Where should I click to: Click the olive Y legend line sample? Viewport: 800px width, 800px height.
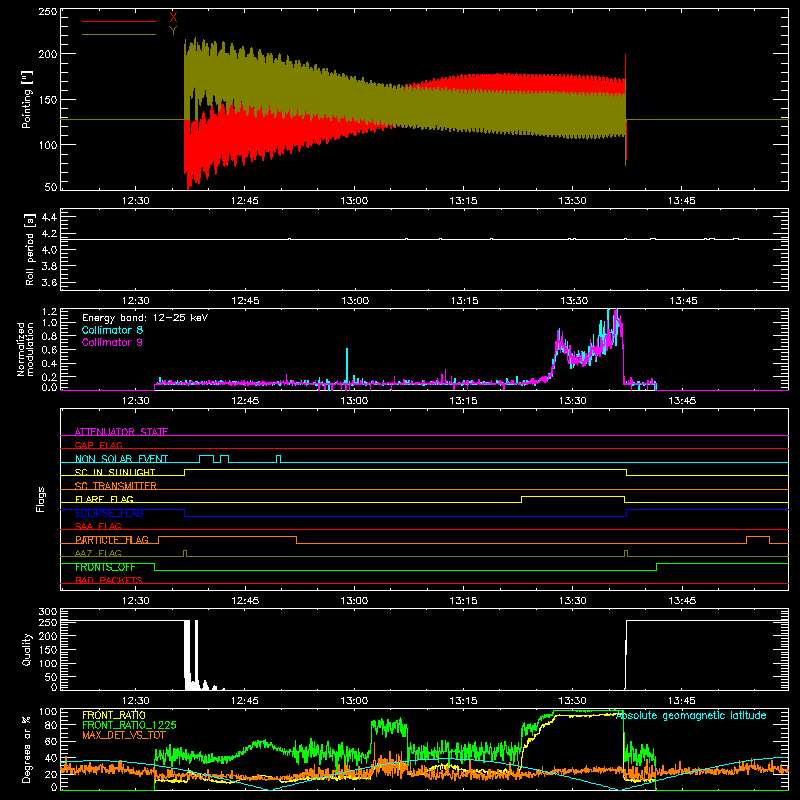pos(119,34)
